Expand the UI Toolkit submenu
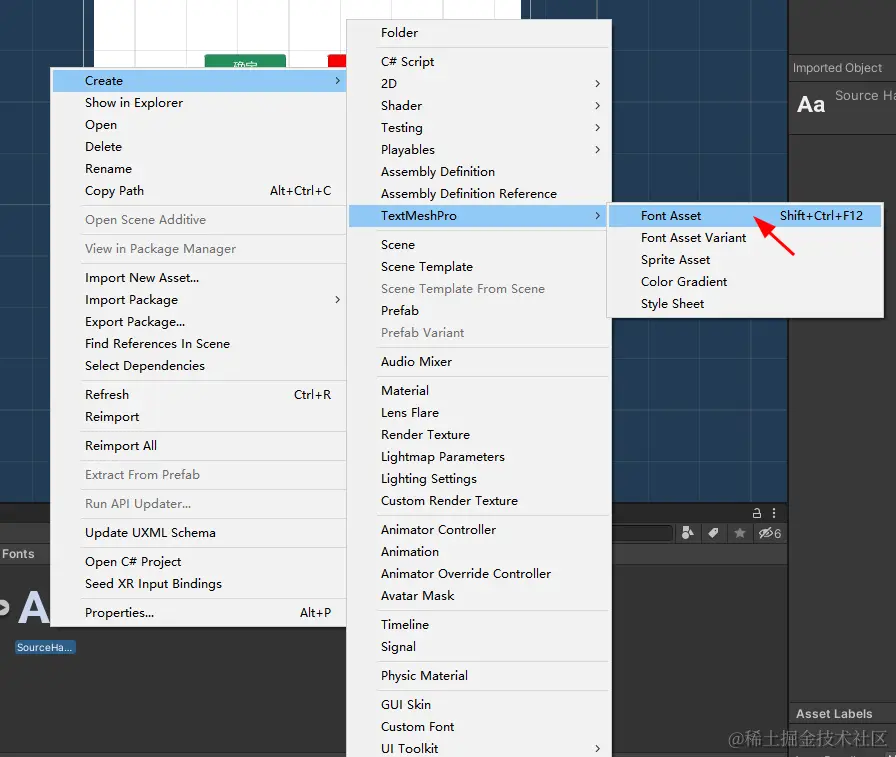This screenshot has width=896, height=757. [x=597, y=748]
